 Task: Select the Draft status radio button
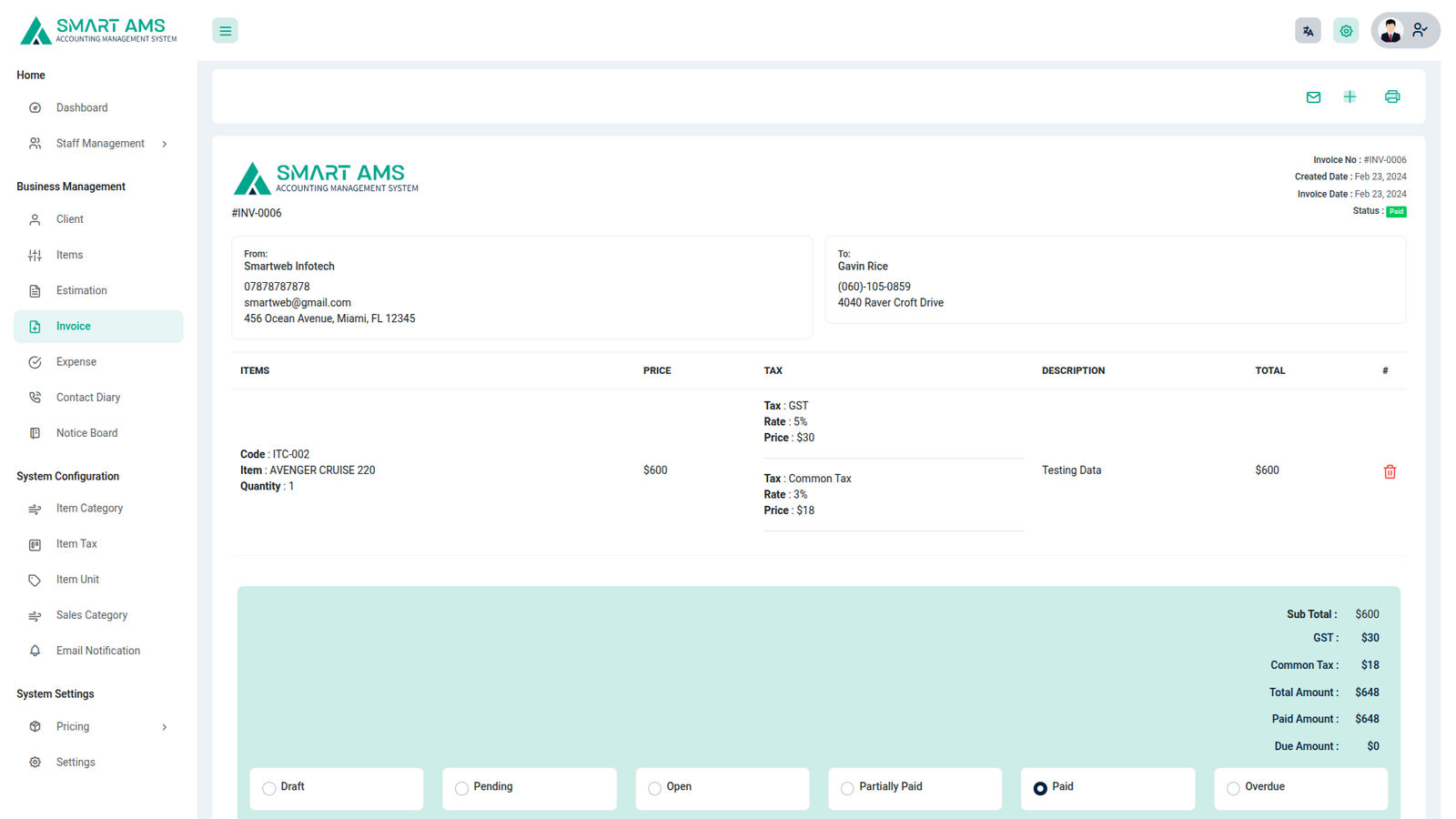point(269,788)
